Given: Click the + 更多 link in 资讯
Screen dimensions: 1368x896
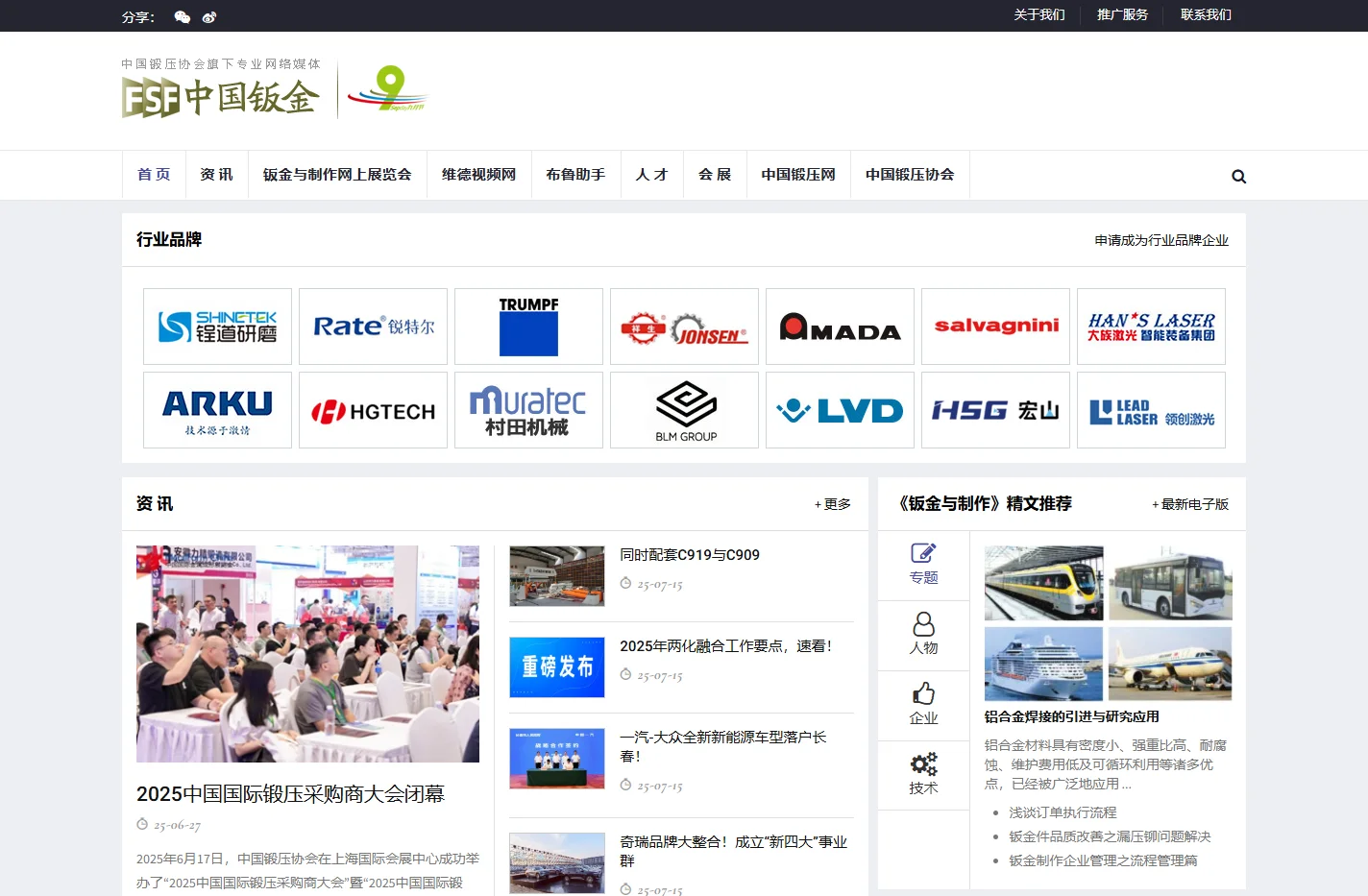Looking at the screenshot, I should (x=833, y=504).
